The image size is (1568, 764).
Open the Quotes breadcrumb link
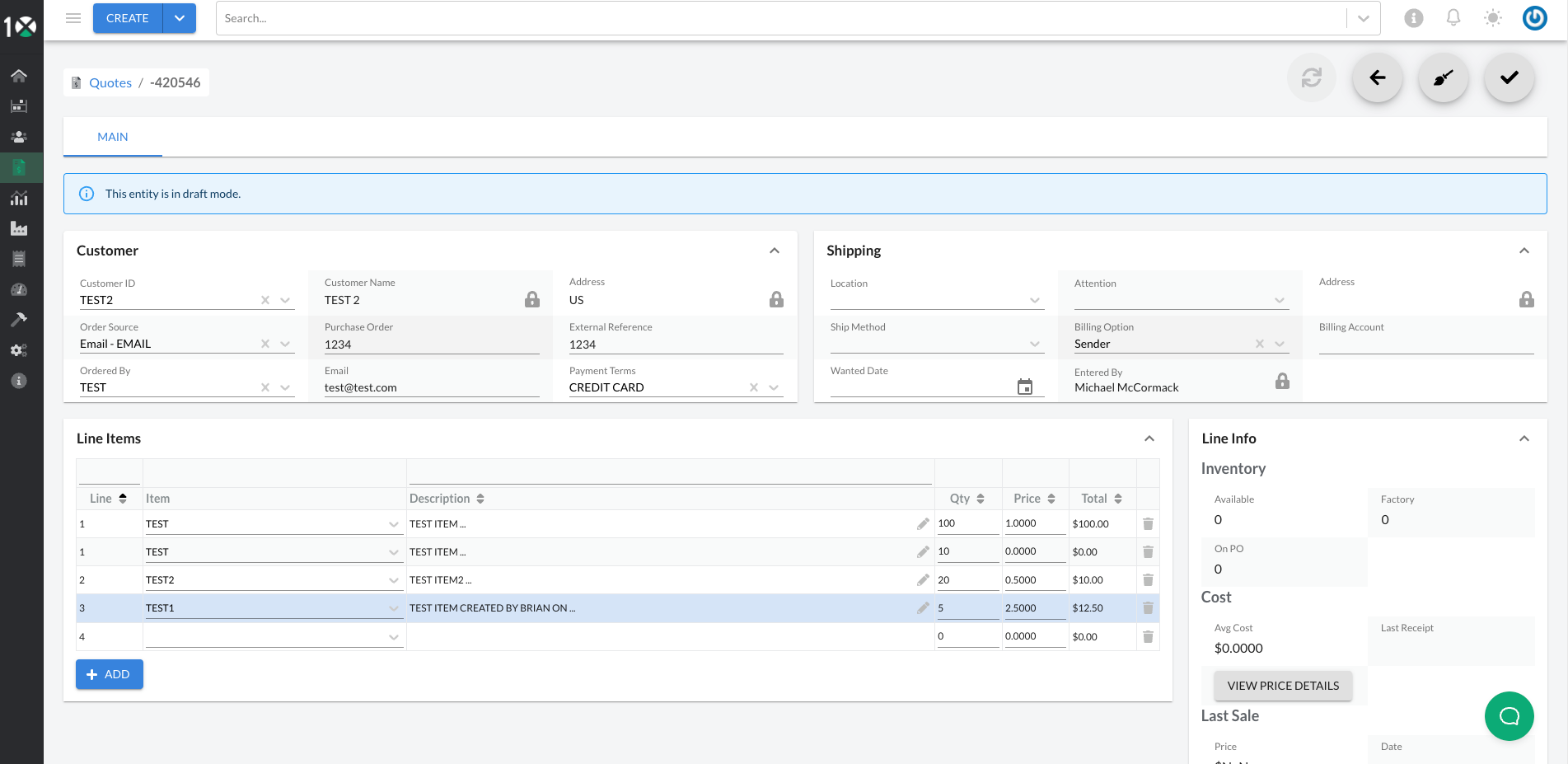110,82
